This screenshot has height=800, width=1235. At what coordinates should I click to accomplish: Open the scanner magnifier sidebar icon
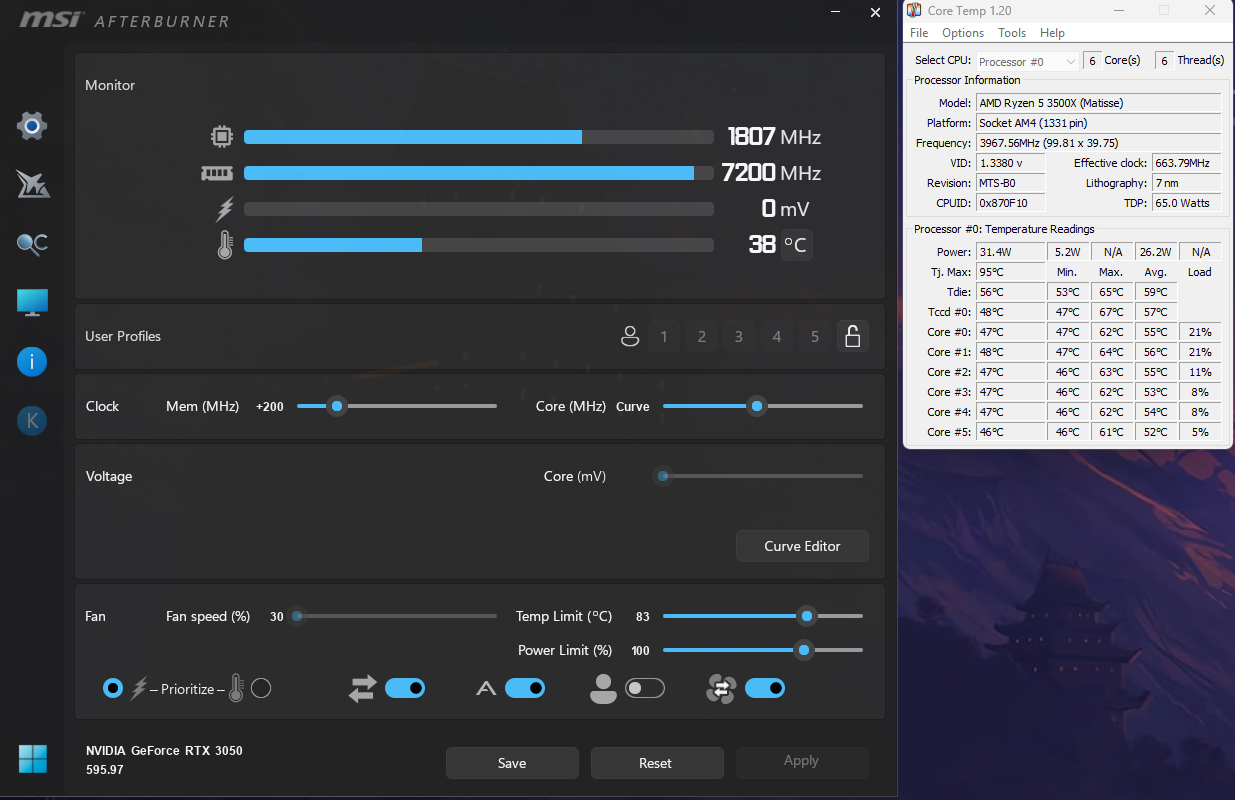(32, 243)
